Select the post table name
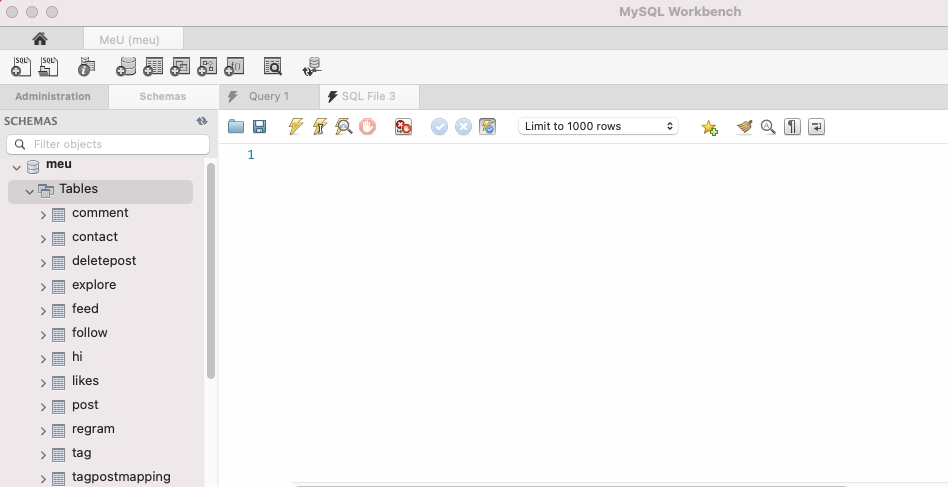This screenshot has height=487, width=948. click(x=85, y=405)
